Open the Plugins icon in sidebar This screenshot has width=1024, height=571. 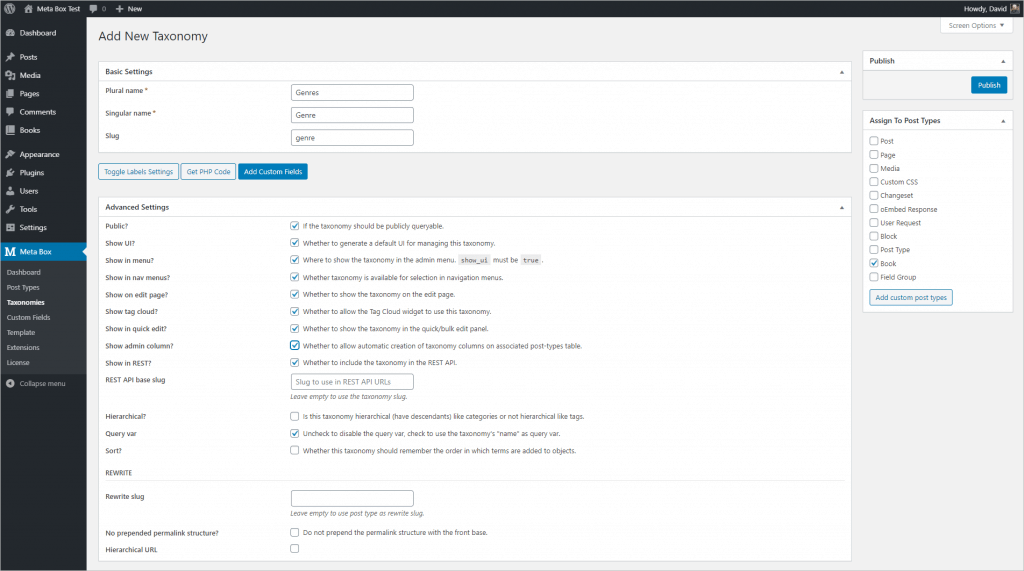click(x=9, y=172)
